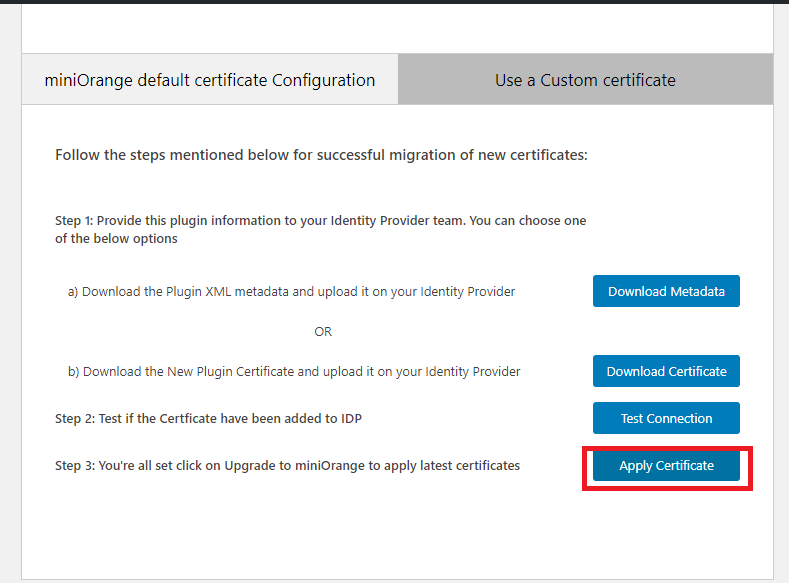Viewport: 789px width, 583px height.
Task: Click the gray page margin left of panel
Action: point(10,300)
